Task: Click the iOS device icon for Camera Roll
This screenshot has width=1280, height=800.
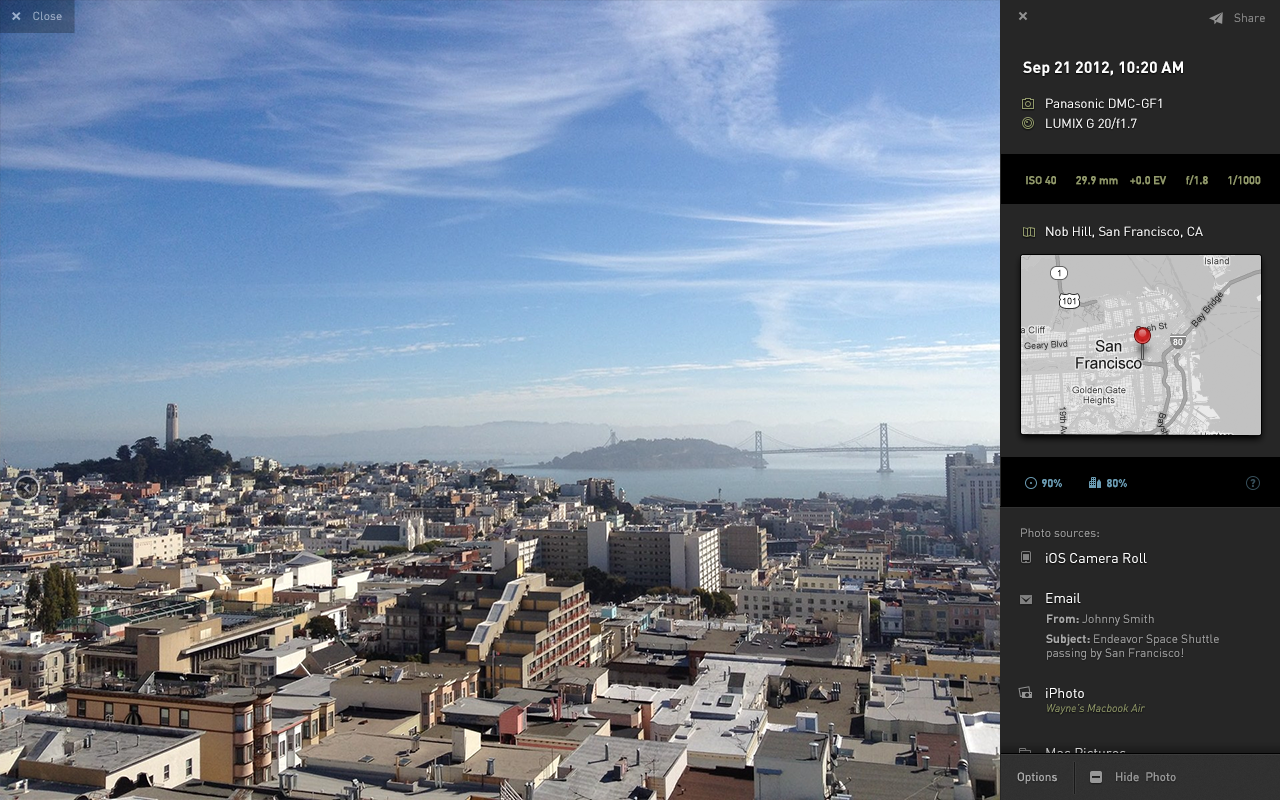Action: [1026, 558]
